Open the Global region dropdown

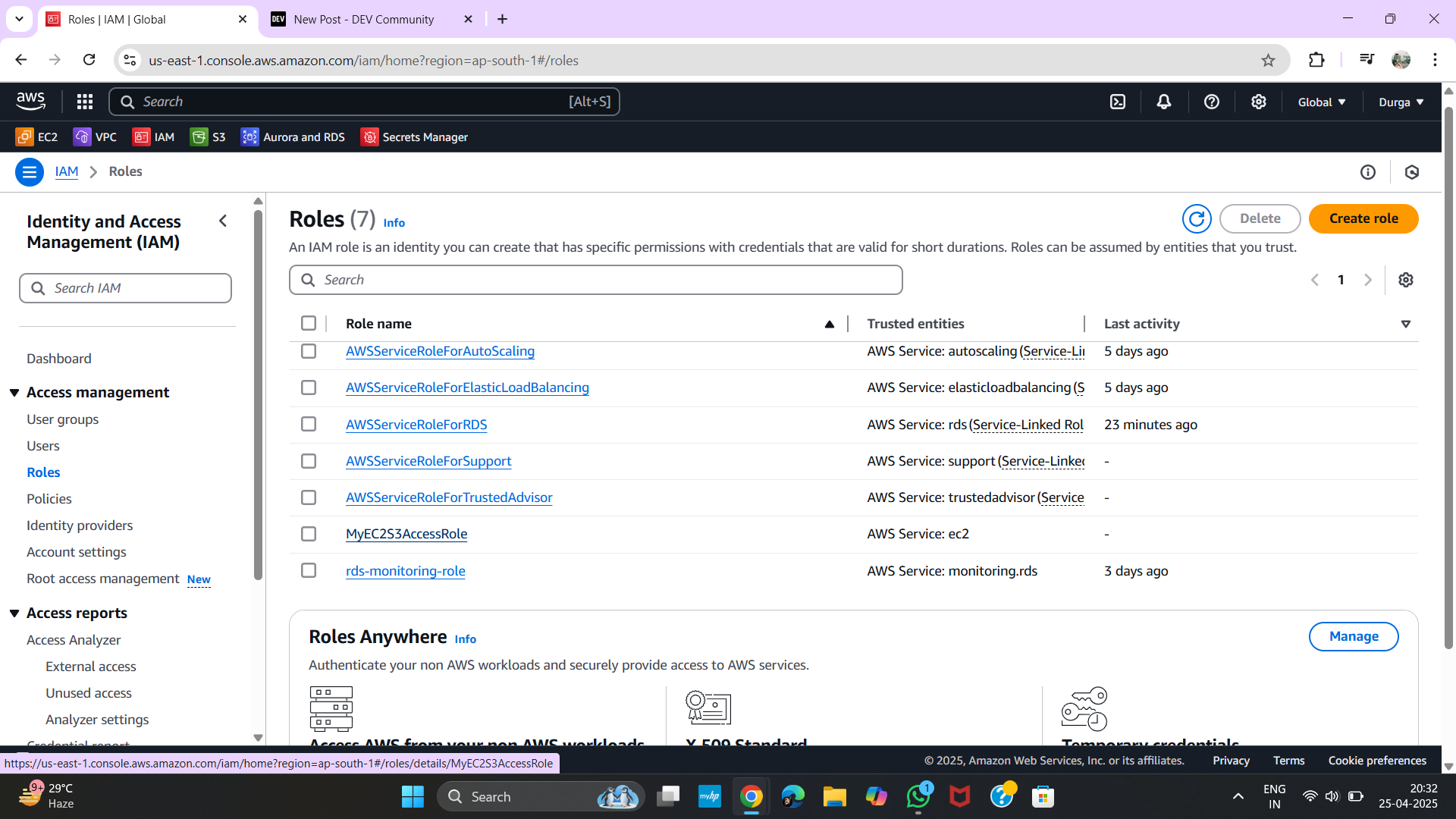click(1322, 102)
